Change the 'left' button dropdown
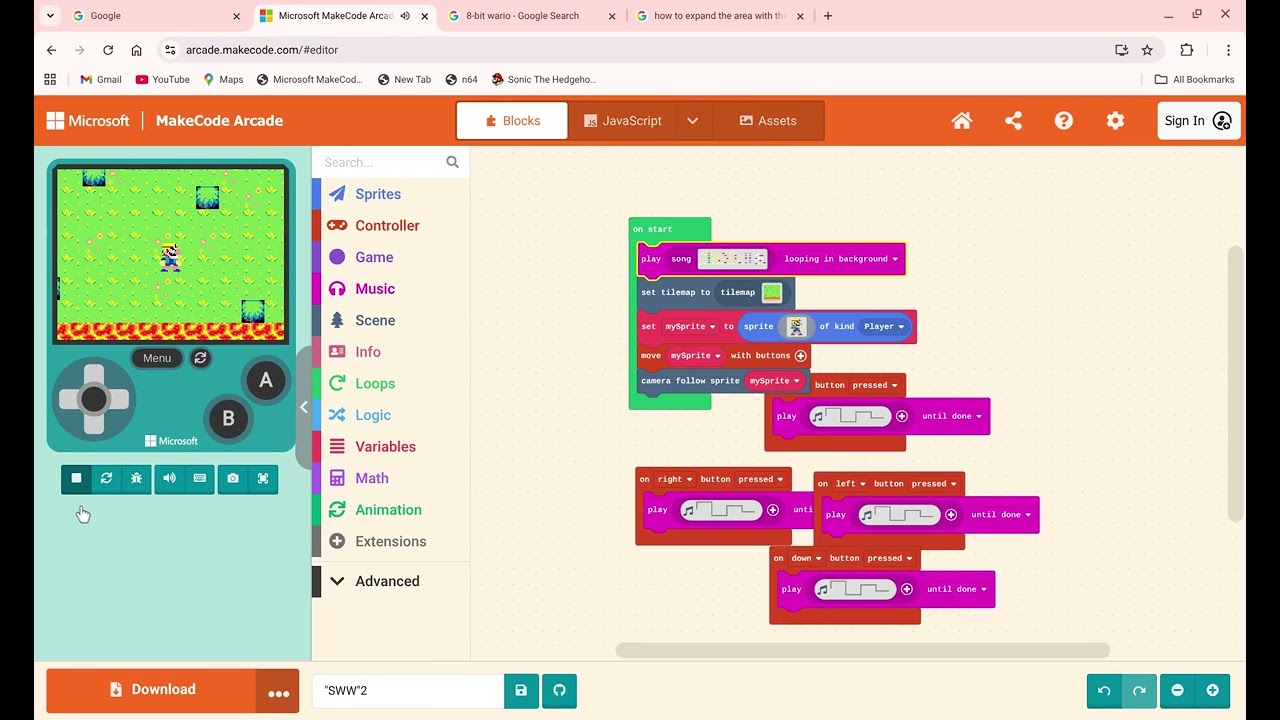 [x=851, y=484]
